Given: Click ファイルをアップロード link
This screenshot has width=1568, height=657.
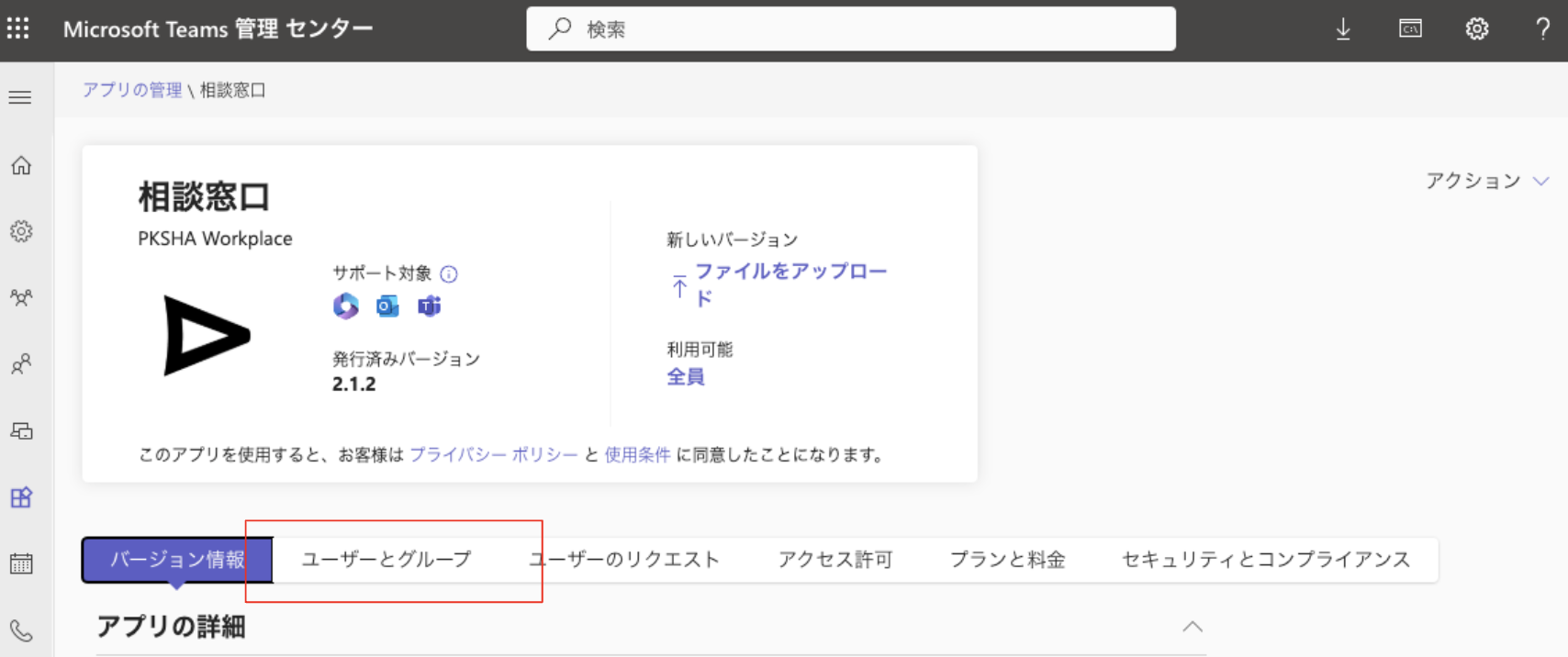Looking at the screenshot, I should (790, 284).
